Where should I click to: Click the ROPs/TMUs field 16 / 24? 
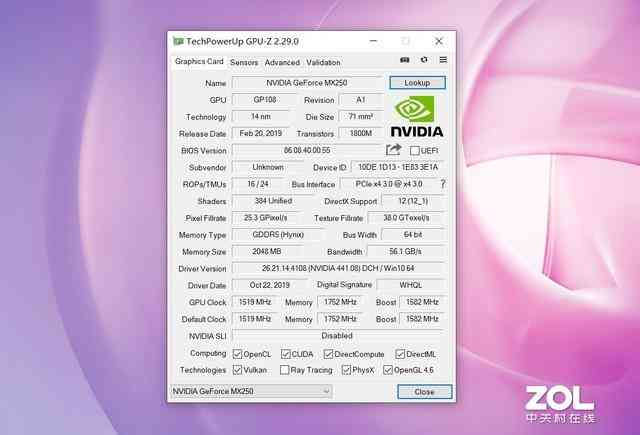(258, 184)
